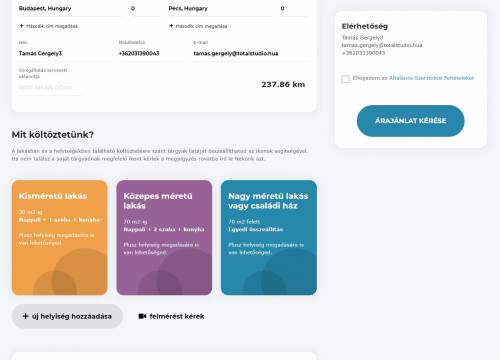The height and width of the screenshot is (360, 500).
Task: Click the floor number field beside Pécs
Action: [294, 9]
